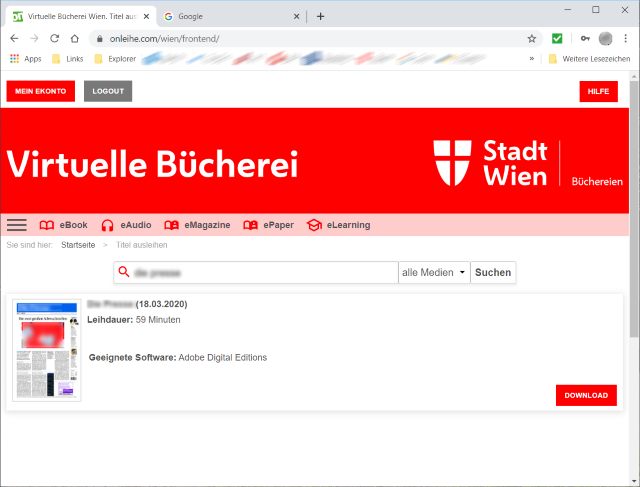Screen dimensions: 640x487
Task: Open the newspaper cover thumbnail
Action: [x=47, y=350]
